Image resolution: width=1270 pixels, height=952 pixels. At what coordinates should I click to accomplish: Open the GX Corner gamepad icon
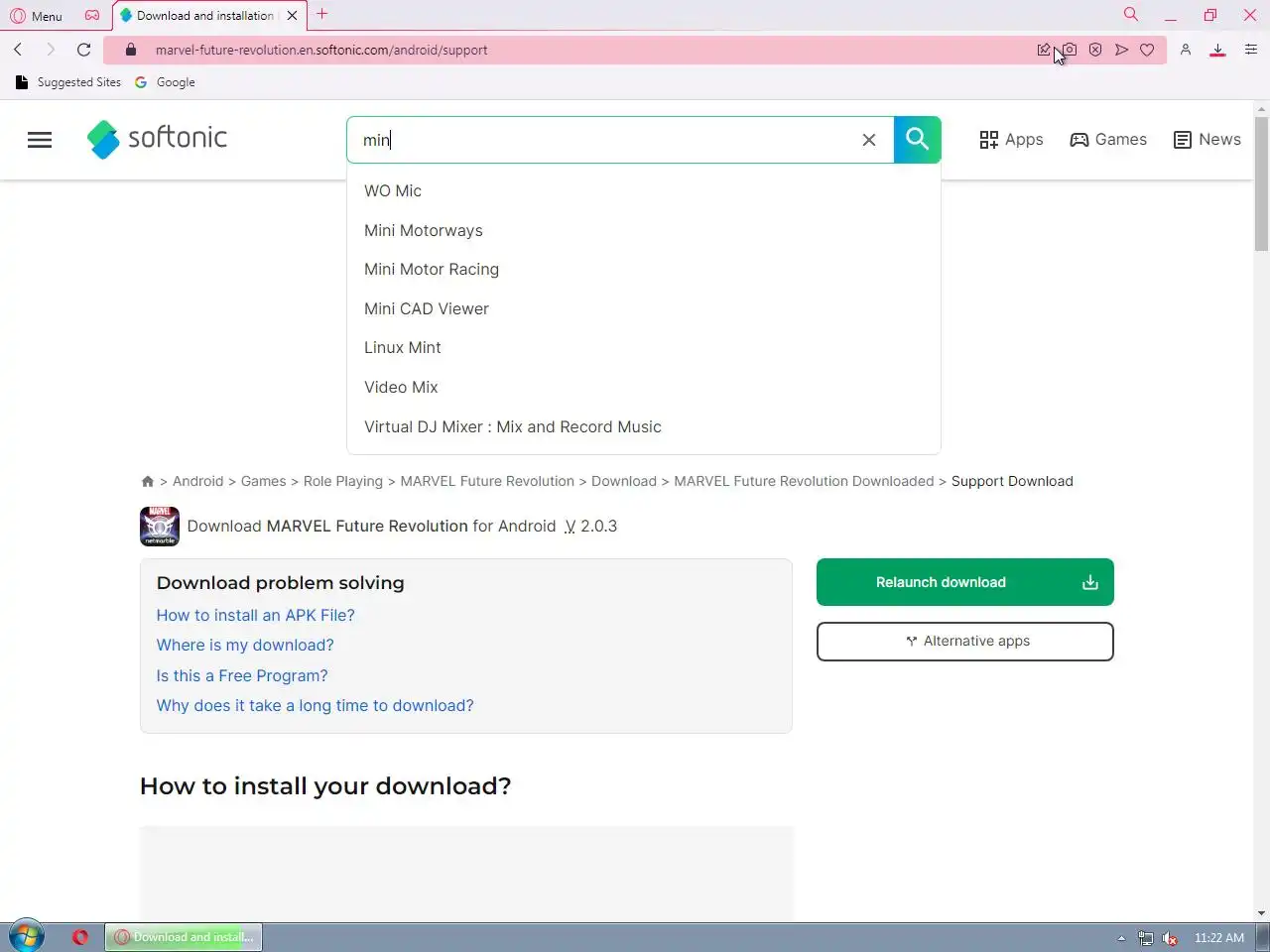pos(92,16)
